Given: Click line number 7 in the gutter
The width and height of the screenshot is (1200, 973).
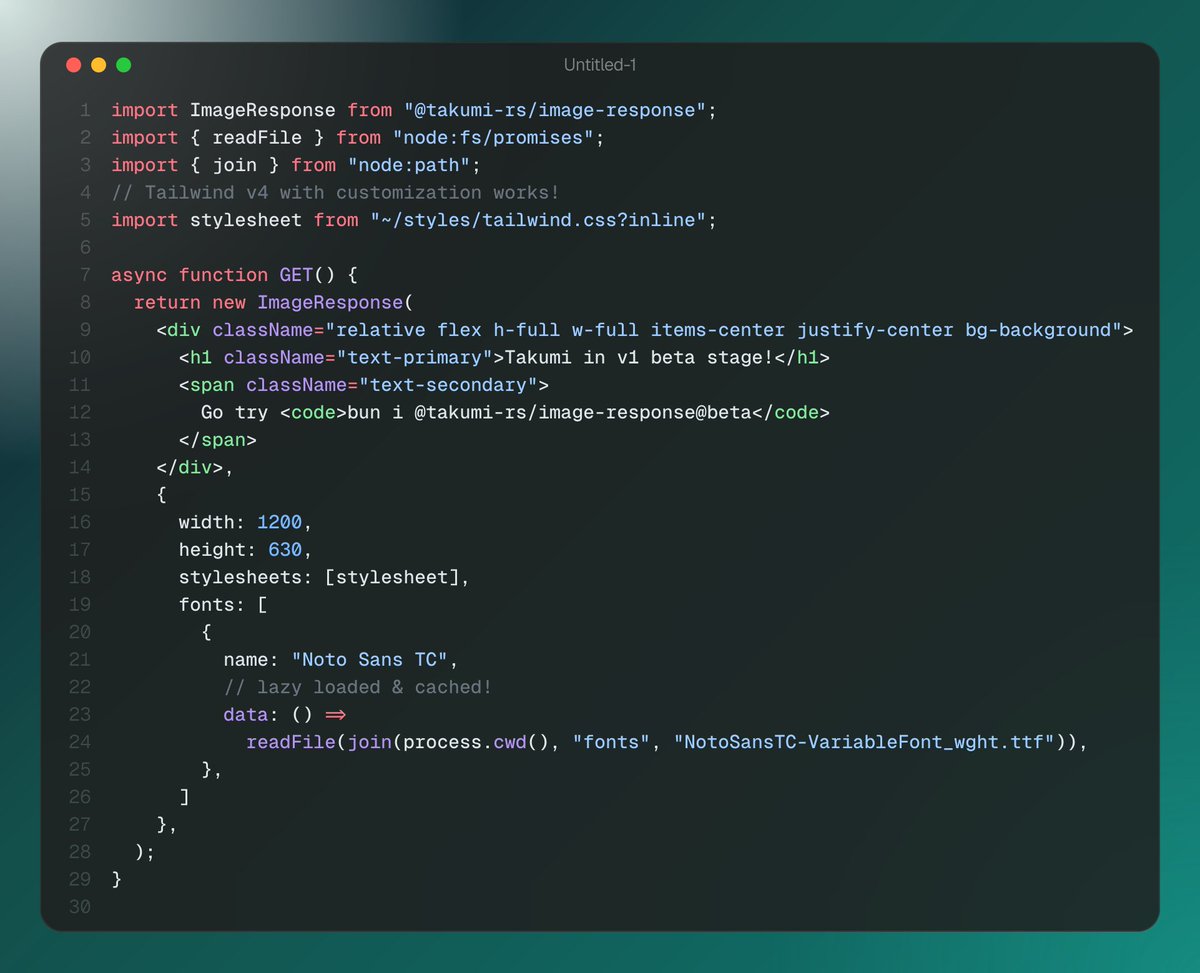Looking at the screenshot, I should click(x=86, y=275).
